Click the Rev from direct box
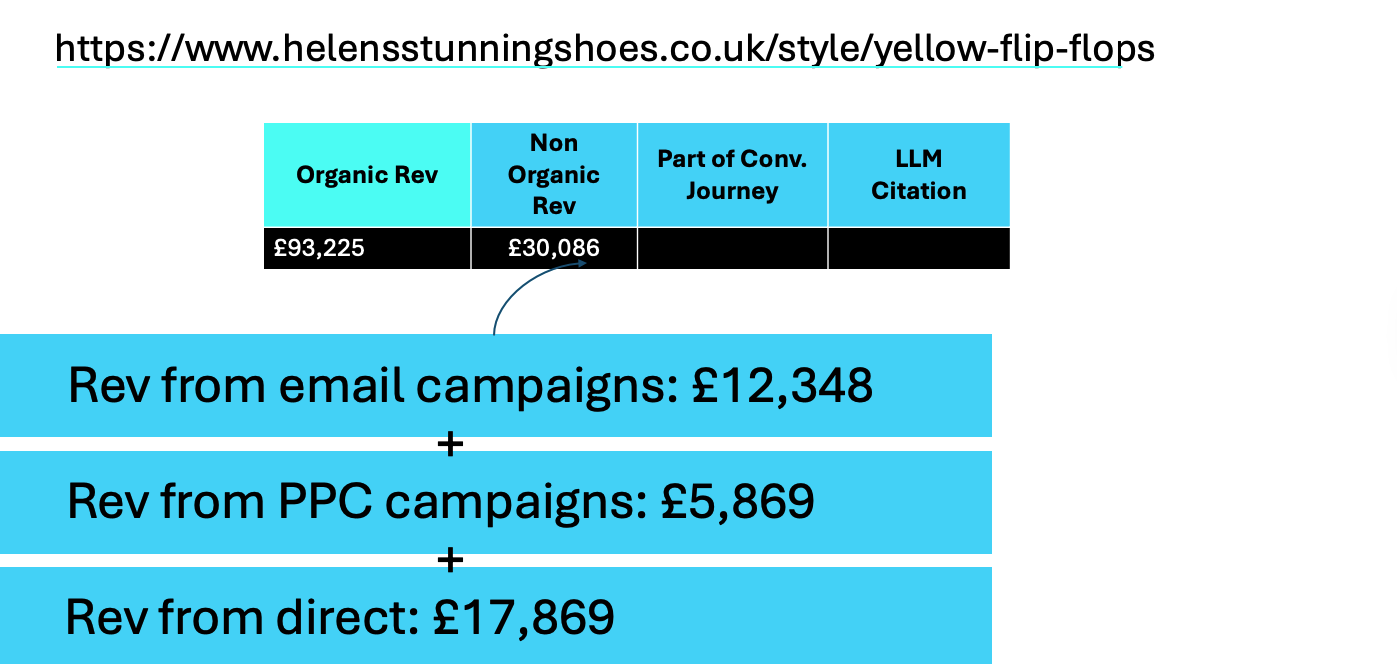Viewport: 1397px width, 664px height. 496,615
